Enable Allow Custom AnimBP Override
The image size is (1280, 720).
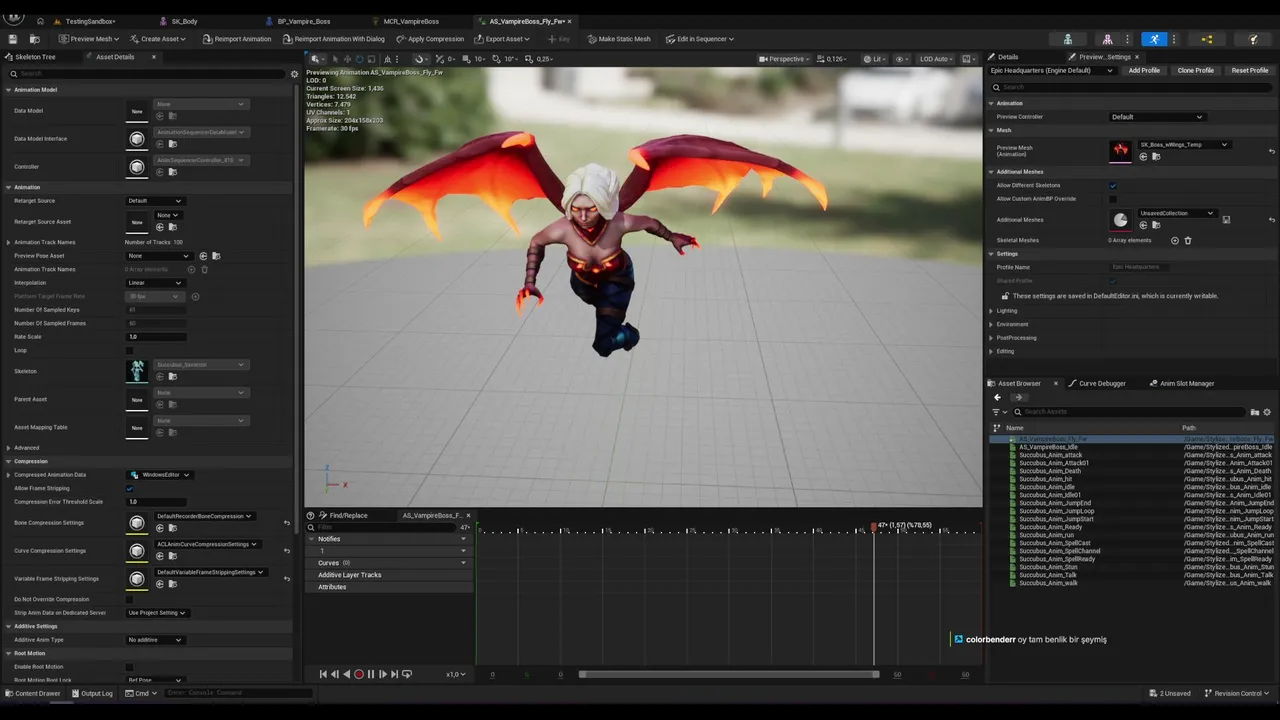click(x=1113, y=199)
